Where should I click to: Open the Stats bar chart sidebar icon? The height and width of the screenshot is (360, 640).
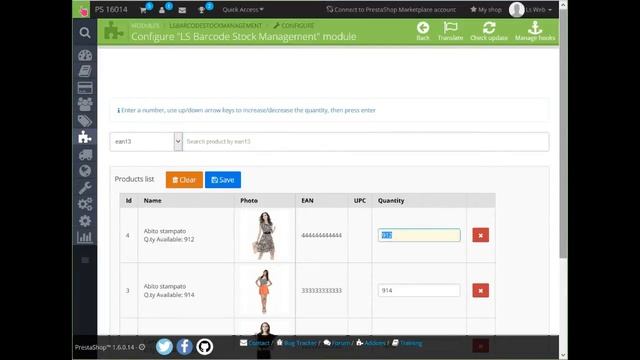(85, 237)
